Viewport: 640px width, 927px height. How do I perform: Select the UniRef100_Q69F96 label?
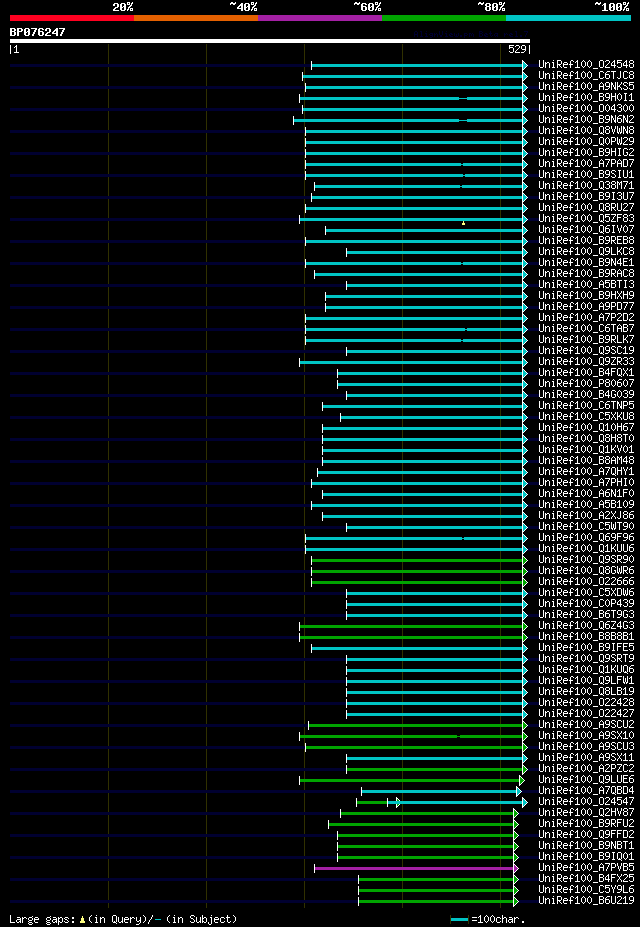pyautogui.click(x=586, y=537)
